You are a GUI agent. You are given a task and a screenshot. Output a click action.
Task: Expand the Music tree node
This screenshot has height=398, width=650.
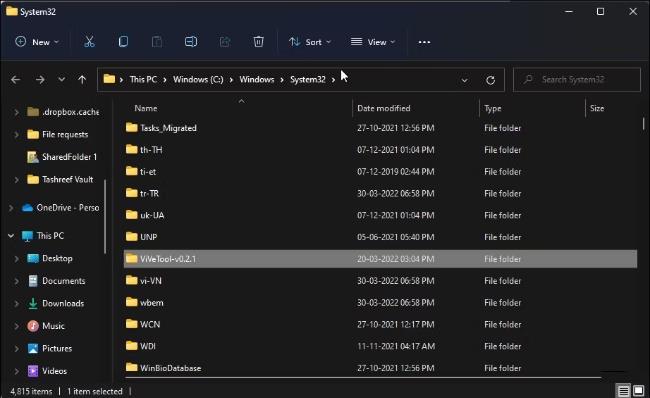tap(17, 326)
